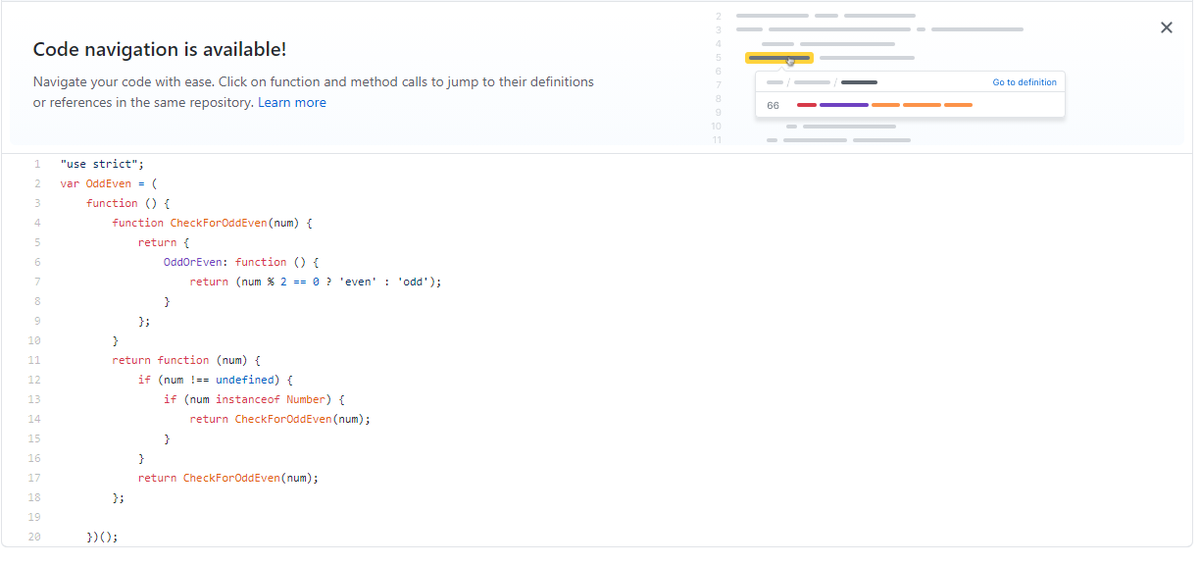1200x565 pixels.
Task: Click the OddEven variable name on line 2
Action: [109, 184]
